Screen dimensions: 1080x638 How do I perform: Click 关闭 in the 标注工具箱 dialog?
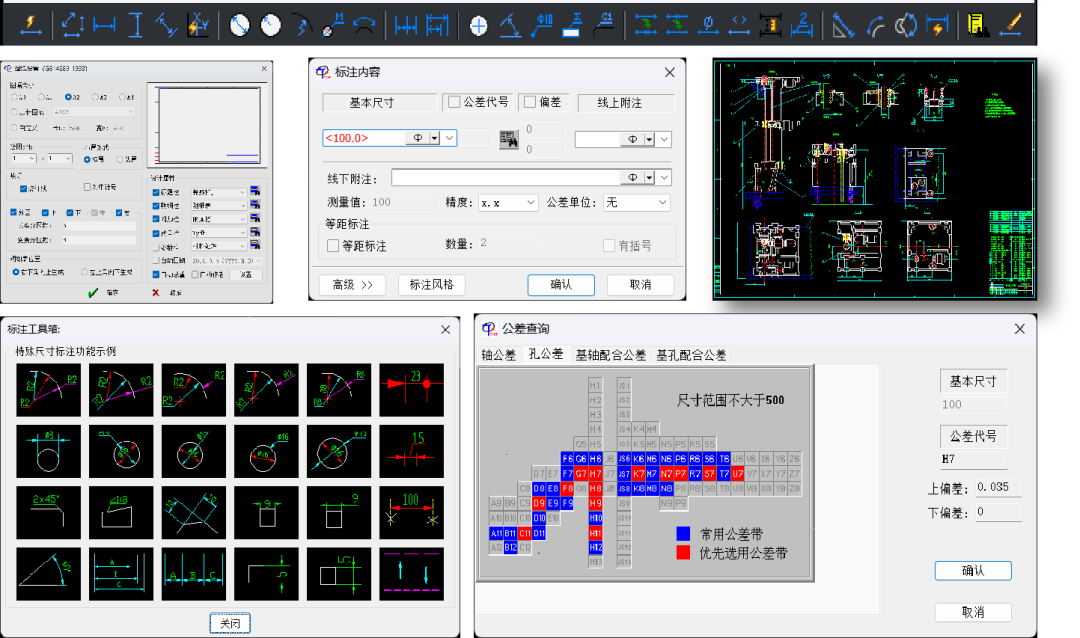230,623
